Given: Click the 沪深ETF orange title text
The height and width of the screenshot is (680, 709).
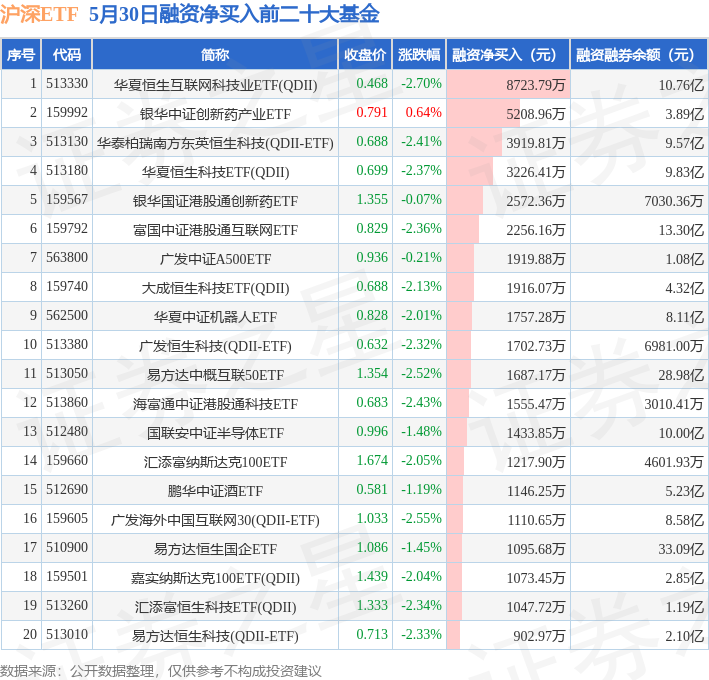Looking at the screenshot, I should point(39,14).
